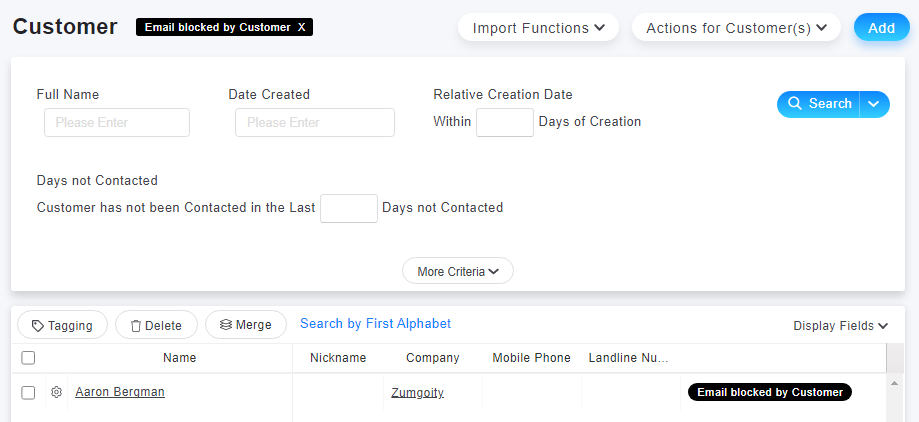Expand More Criteria
The height and width of the screenshot is (422, 919).
(x=458, y=271)
